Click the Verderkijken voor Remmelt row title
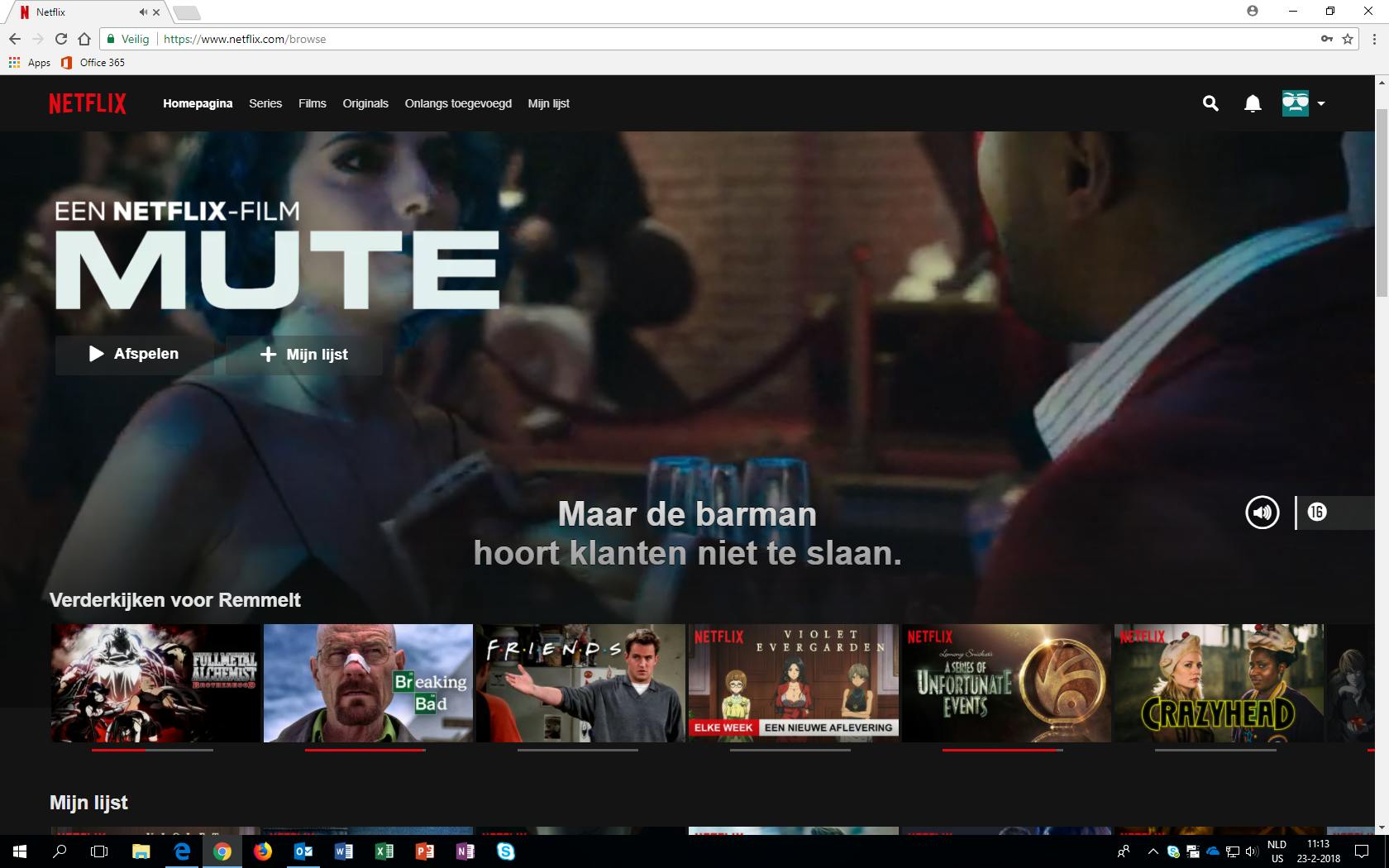 [x=175, y=600]
